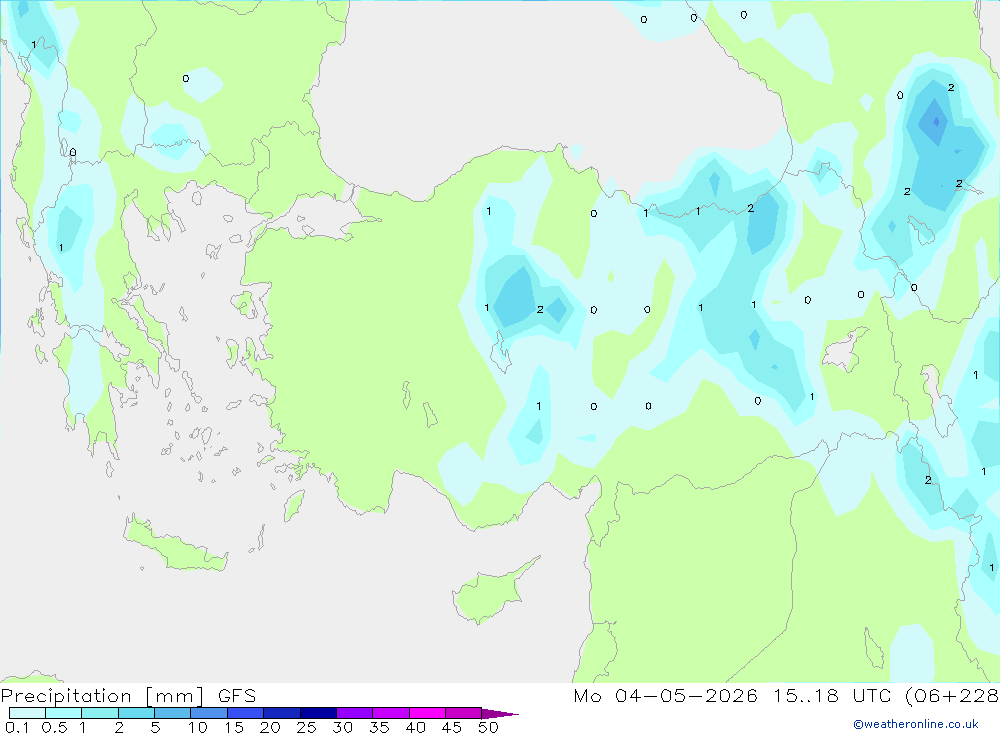Click the '45' legend scale label
Screen dimensions: 1000x733
pos(452,727)
